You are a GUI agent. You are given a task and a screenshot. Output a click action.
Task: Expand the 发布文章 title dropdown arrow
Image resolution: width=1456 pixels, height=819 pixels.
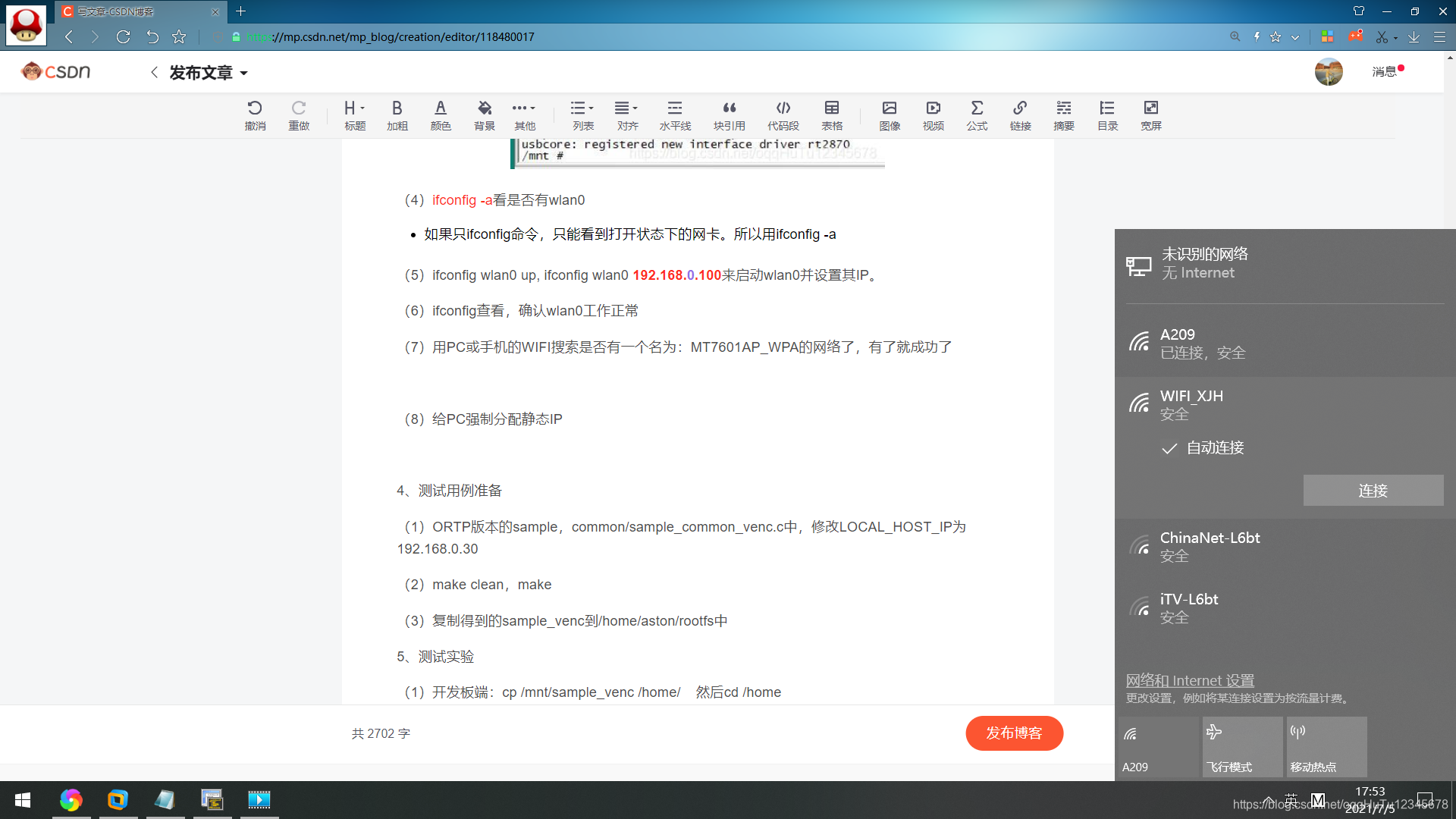244,74
